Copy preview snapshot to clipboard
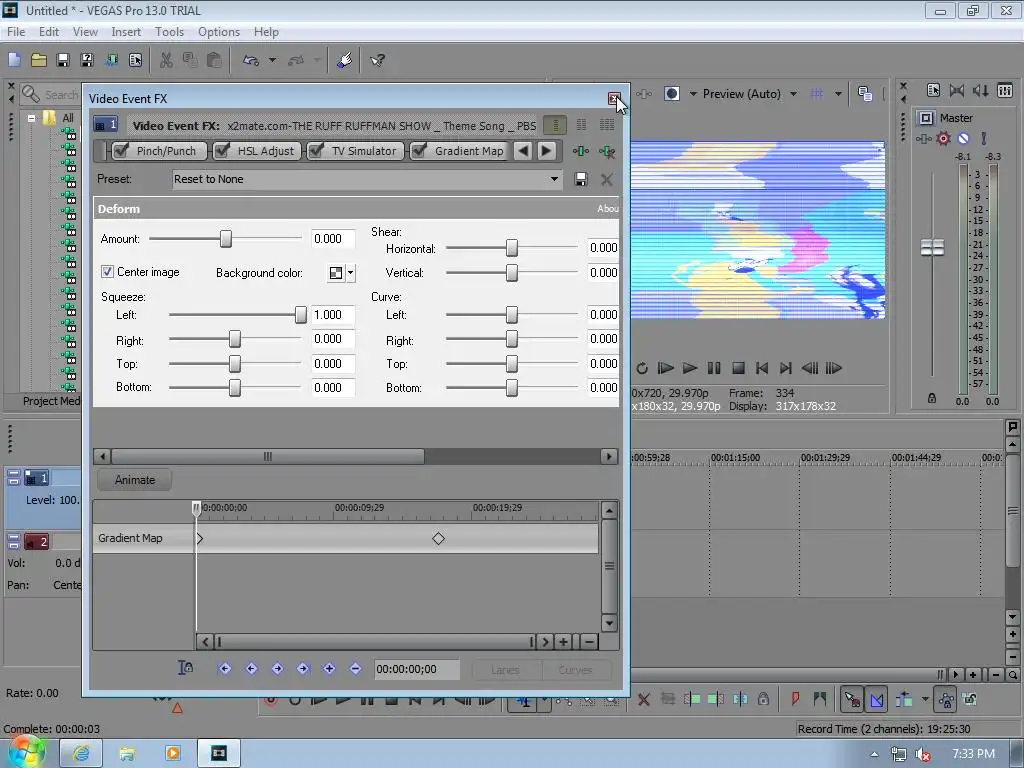Viewport: 1024px width, 768px height. tap(865, 94)
